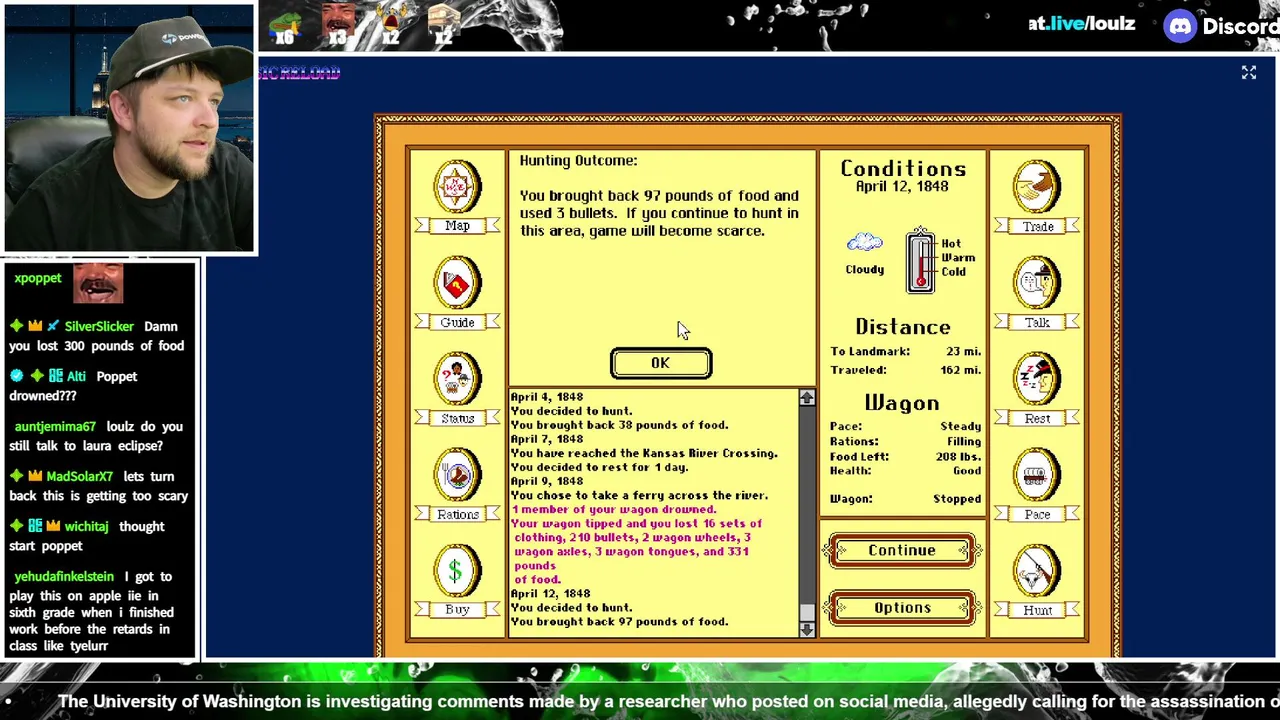The width and height of the screenshot is (1280, 720).
Task: Click the streamer webcam feed
Action: [x=129, y=128]
